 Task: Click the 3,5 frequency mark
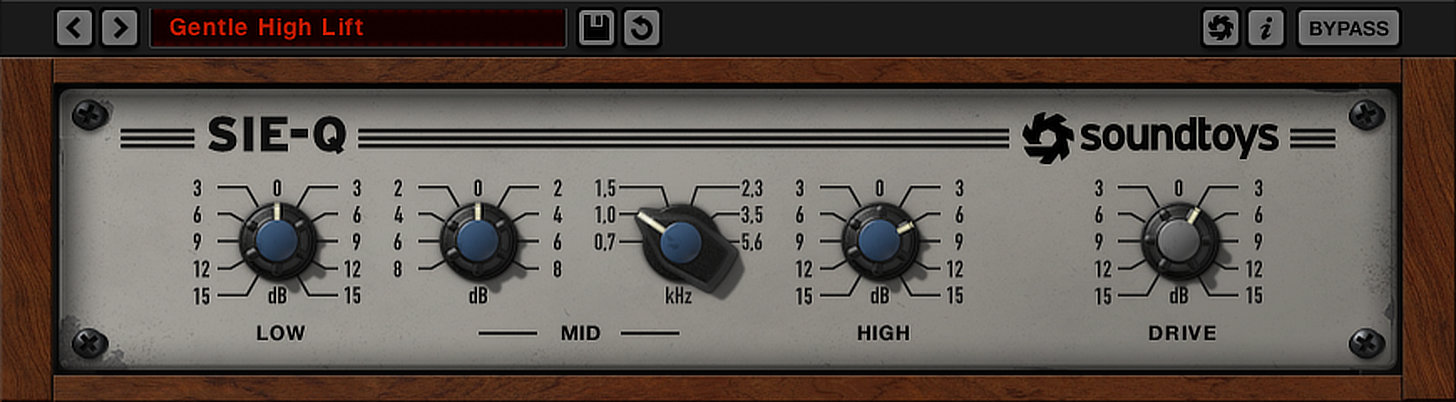(752, 214)
